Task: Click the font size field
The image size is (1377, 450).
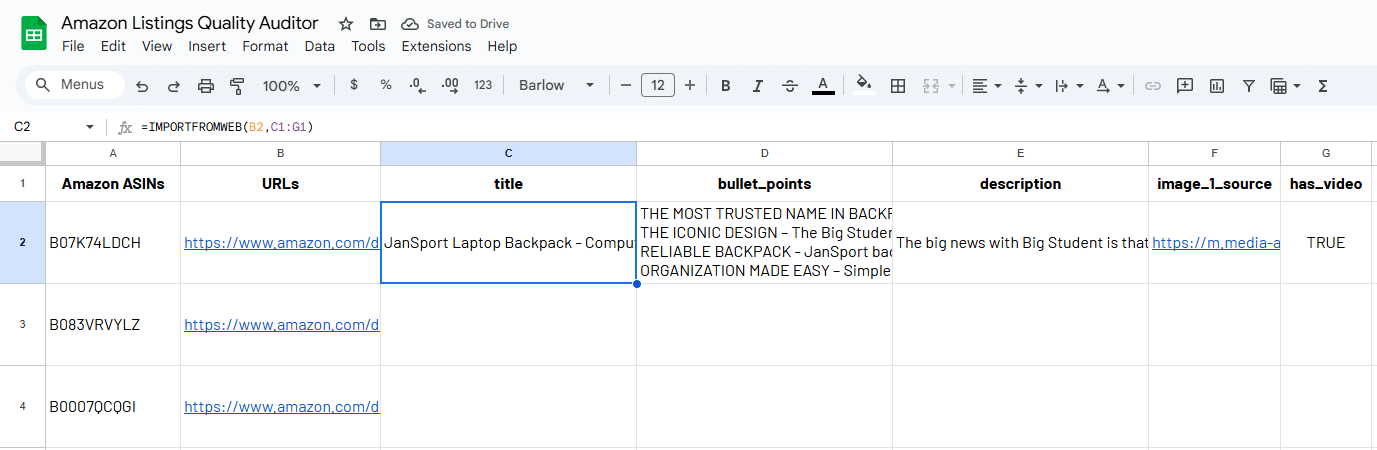Action: coord(657,86)
